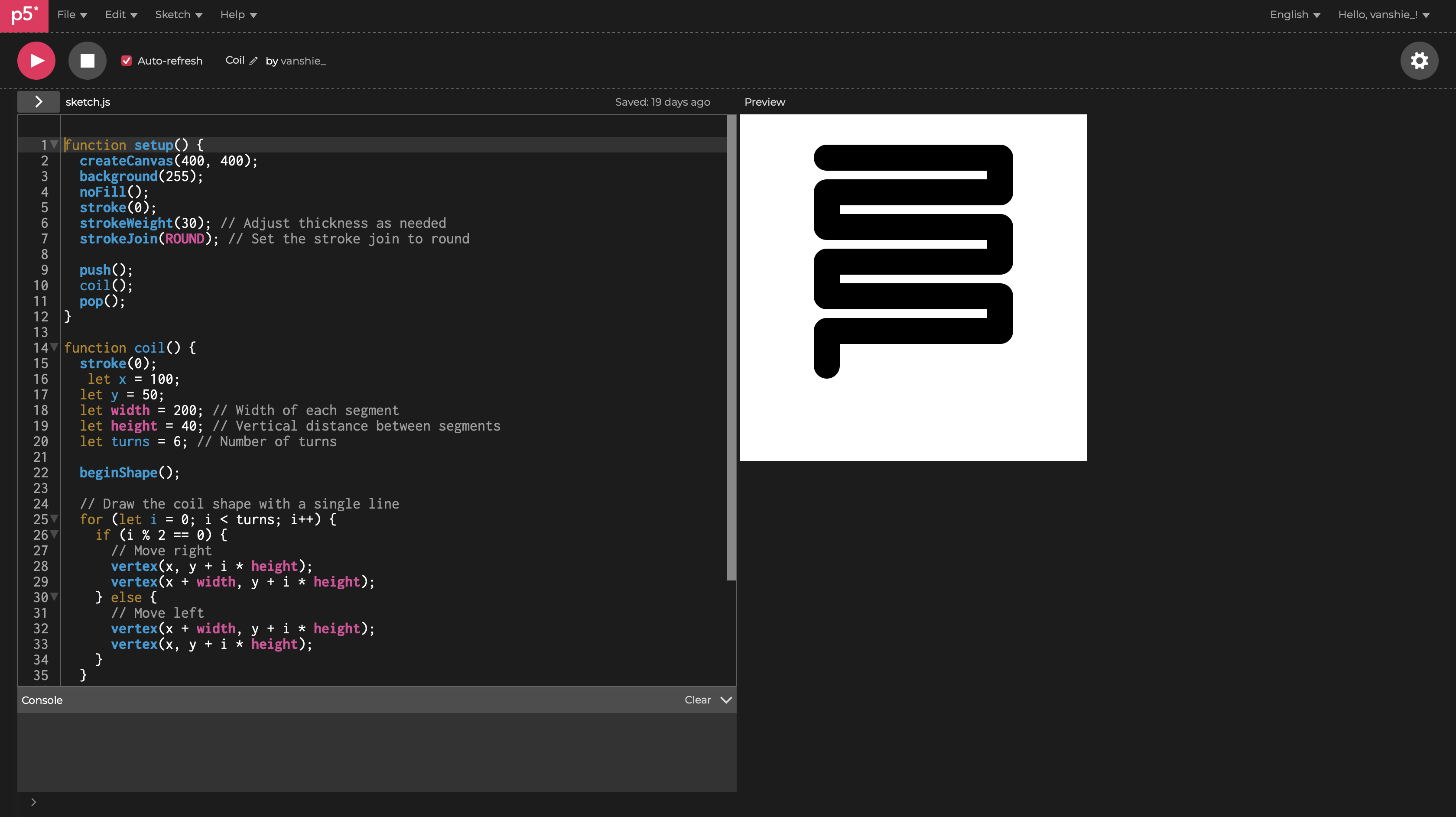Open settings with the gear icon

coord(1419,61)
